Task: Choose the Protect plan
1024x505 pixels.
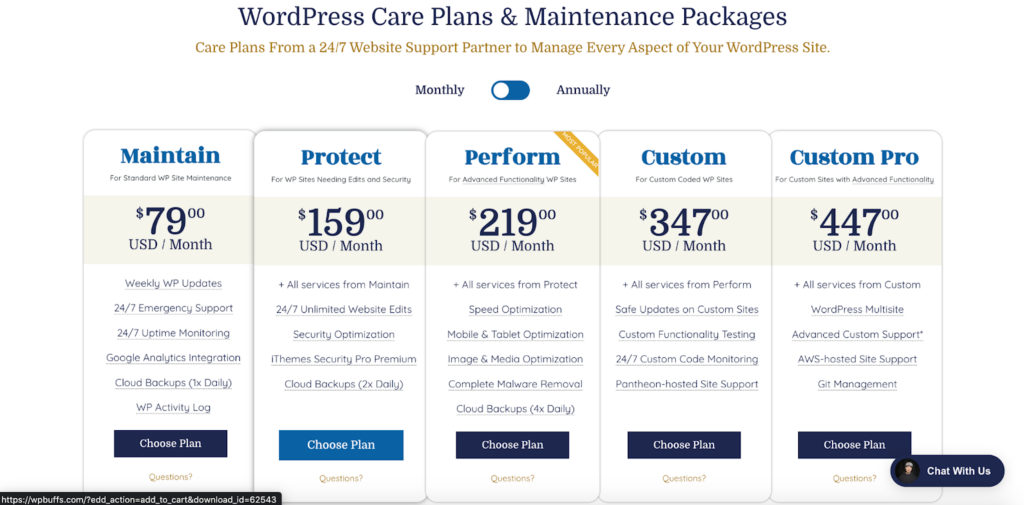Action: [x=341, y=445]
